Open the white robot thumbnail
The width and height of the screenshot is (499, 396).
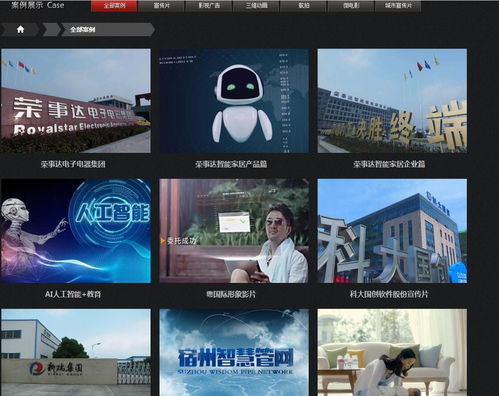[234, 101]
